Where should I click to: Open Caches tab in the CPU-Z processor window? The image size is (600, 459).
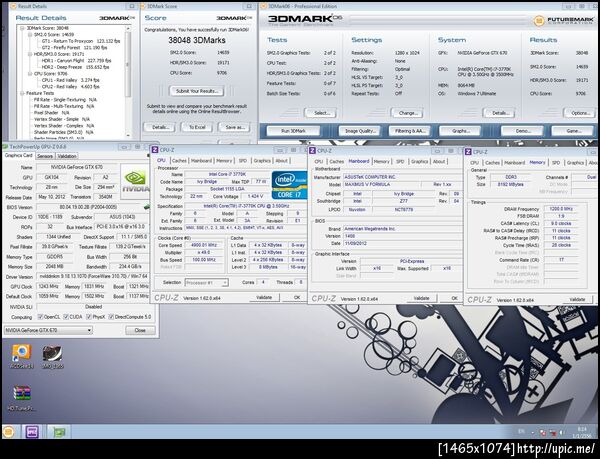pos(179,161)
